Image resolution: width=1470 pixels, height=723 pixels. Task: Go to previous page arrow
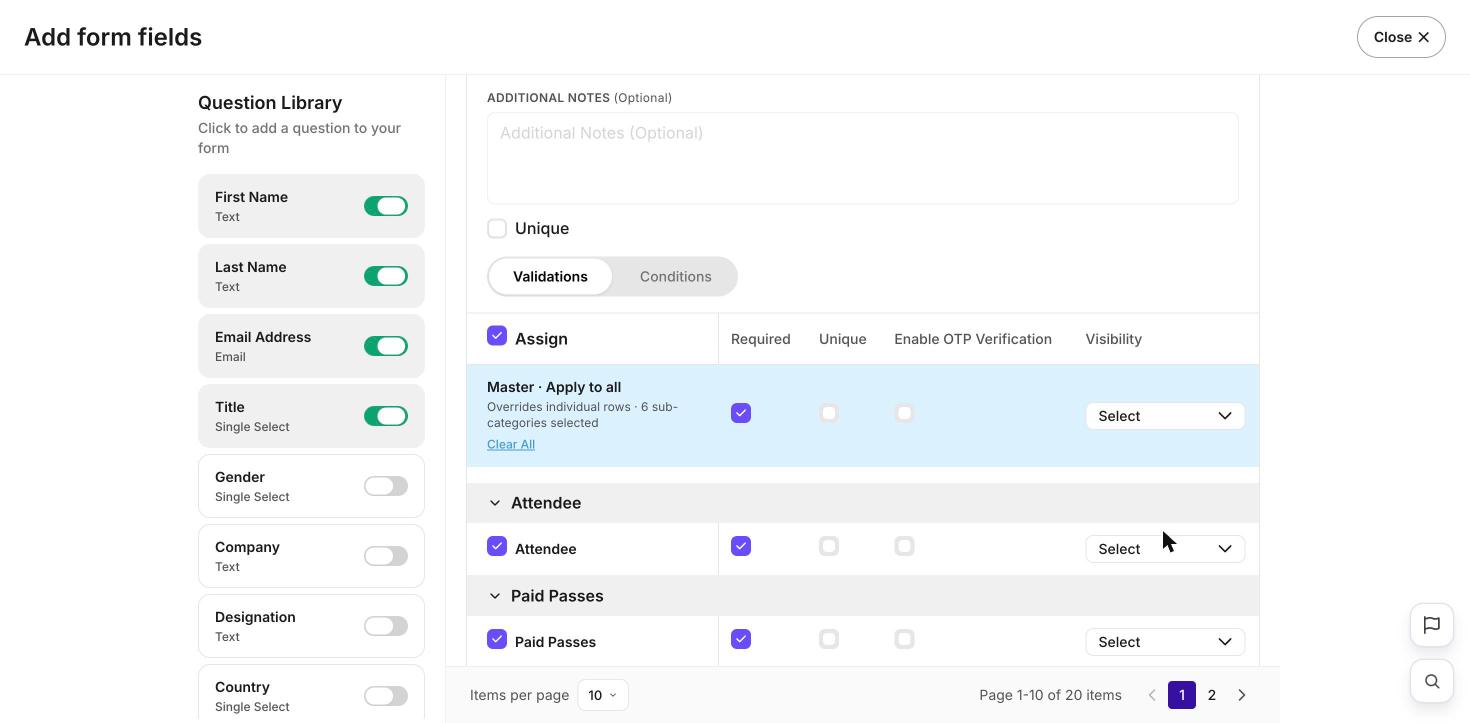[1152, 695]
